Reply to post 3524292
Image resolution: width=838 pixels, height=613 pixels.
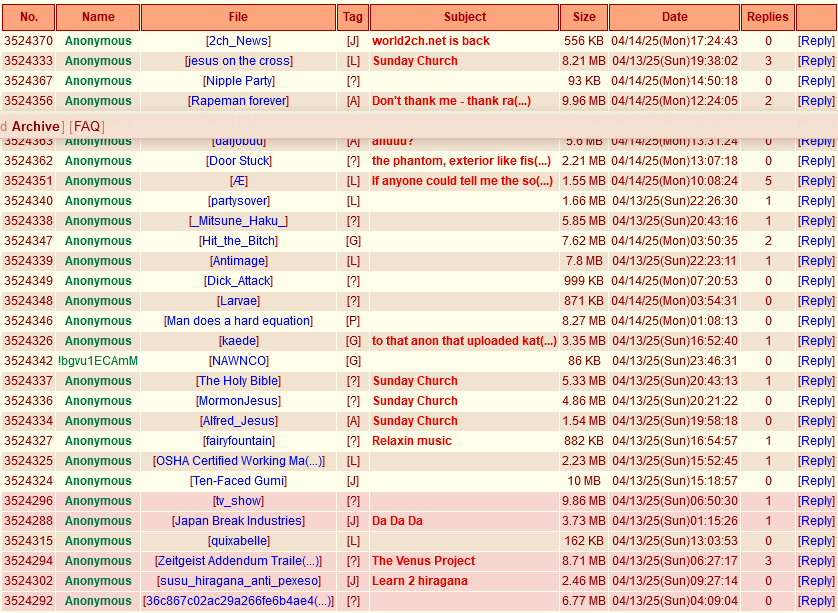tap(816, 601)
